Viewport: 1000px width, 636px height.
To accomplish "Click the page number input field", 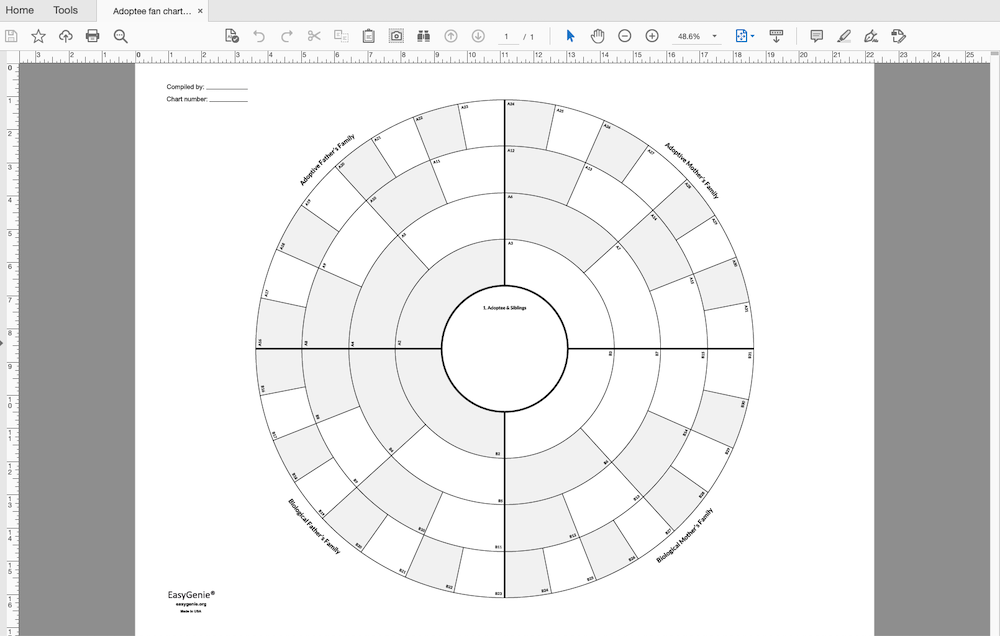I will click(507, 37).
